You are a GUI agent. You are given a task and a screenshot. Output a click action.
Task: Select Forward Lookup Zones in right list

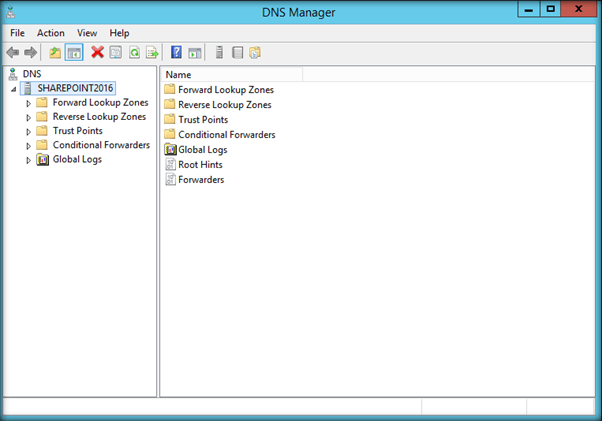click(226, 90)
